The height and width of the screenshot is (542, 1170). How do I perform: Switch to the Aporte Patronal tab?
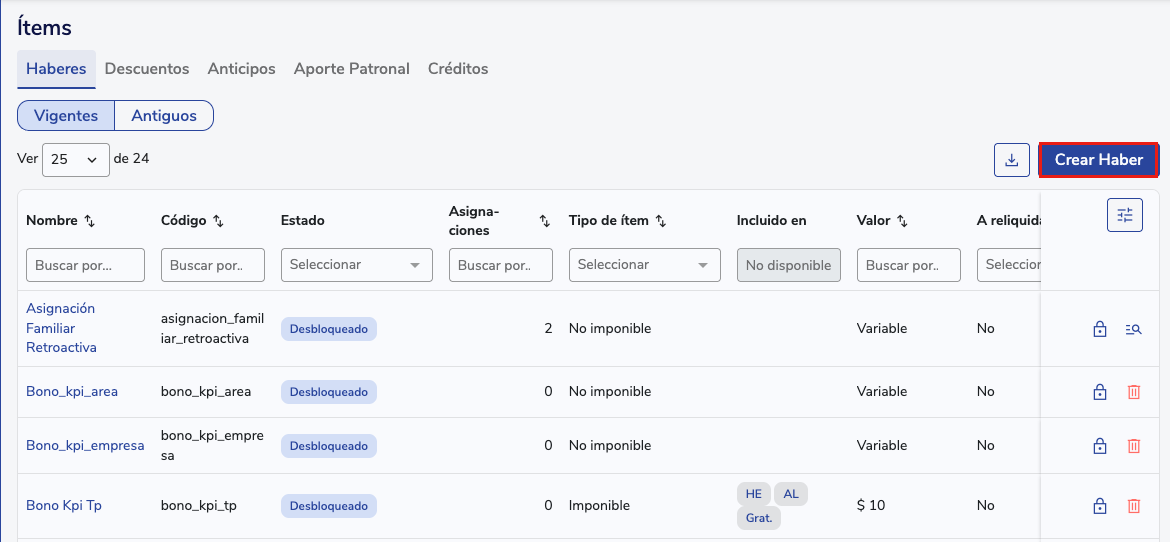tap(351, 69)
